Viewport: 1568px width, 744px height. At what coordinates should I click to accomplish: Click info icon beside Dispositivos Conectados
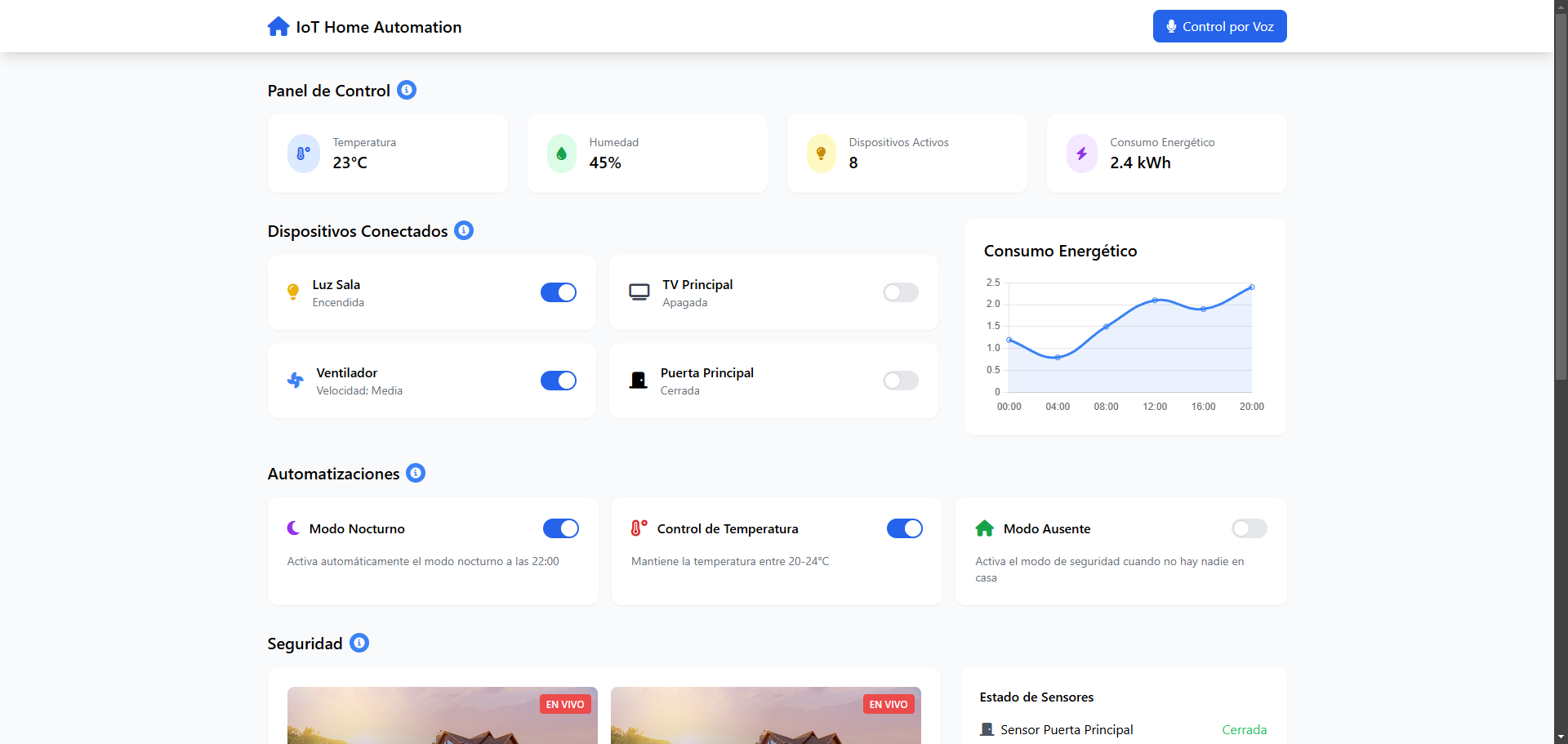464,230
